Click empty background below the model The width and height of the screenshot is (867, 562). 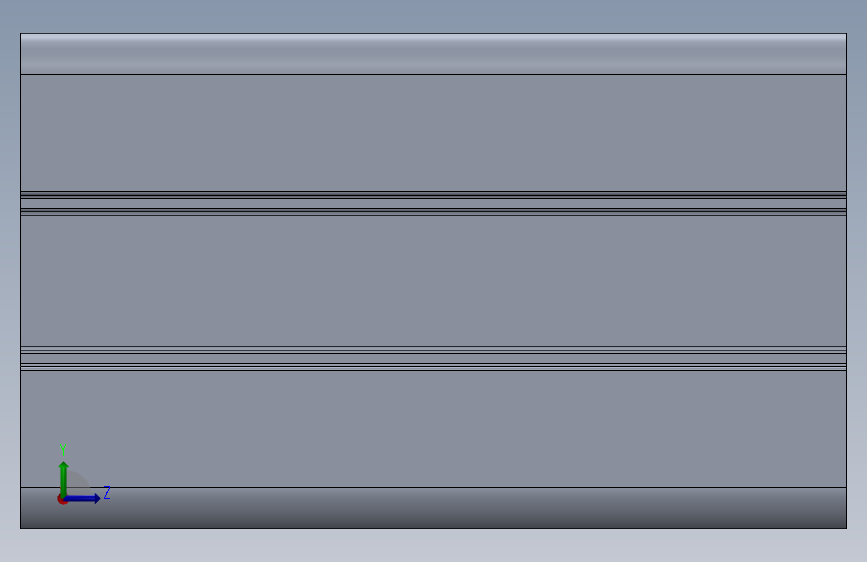[434, 546]
